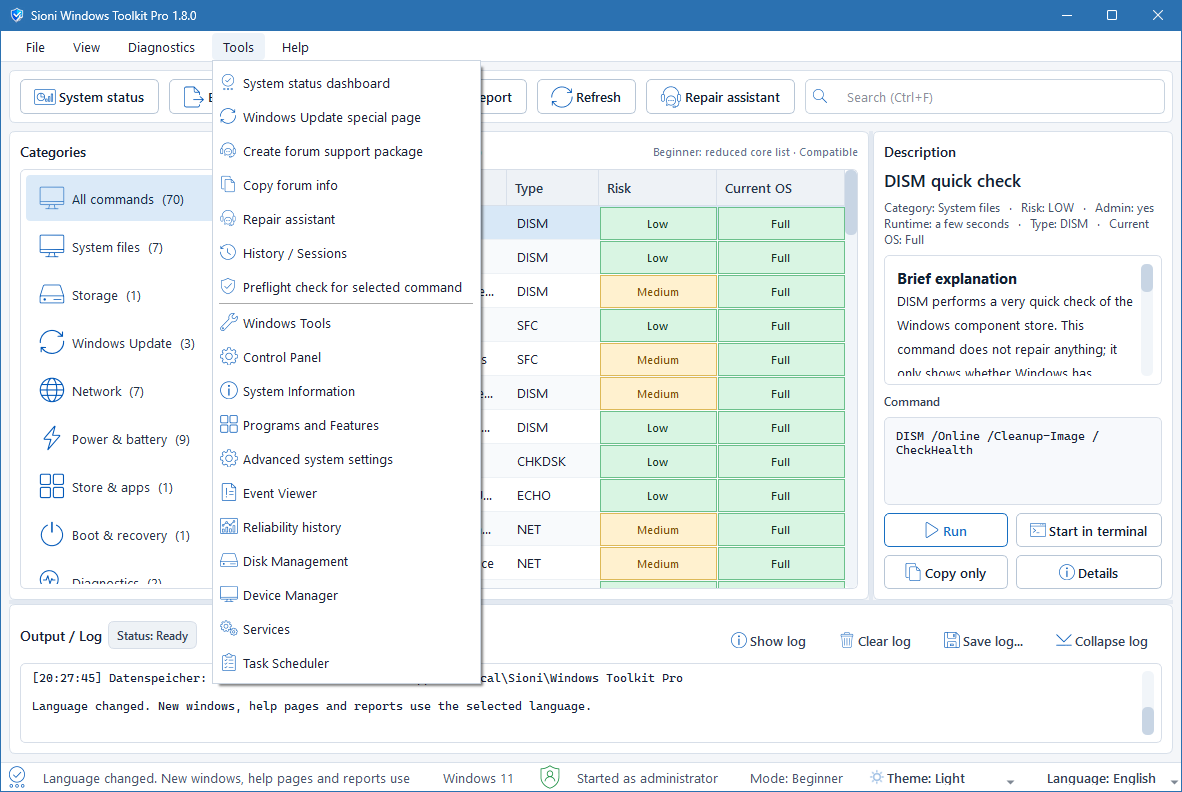Click the administrator shield icon in status bar
This screenshot has width=1182, height=792.
550,777
